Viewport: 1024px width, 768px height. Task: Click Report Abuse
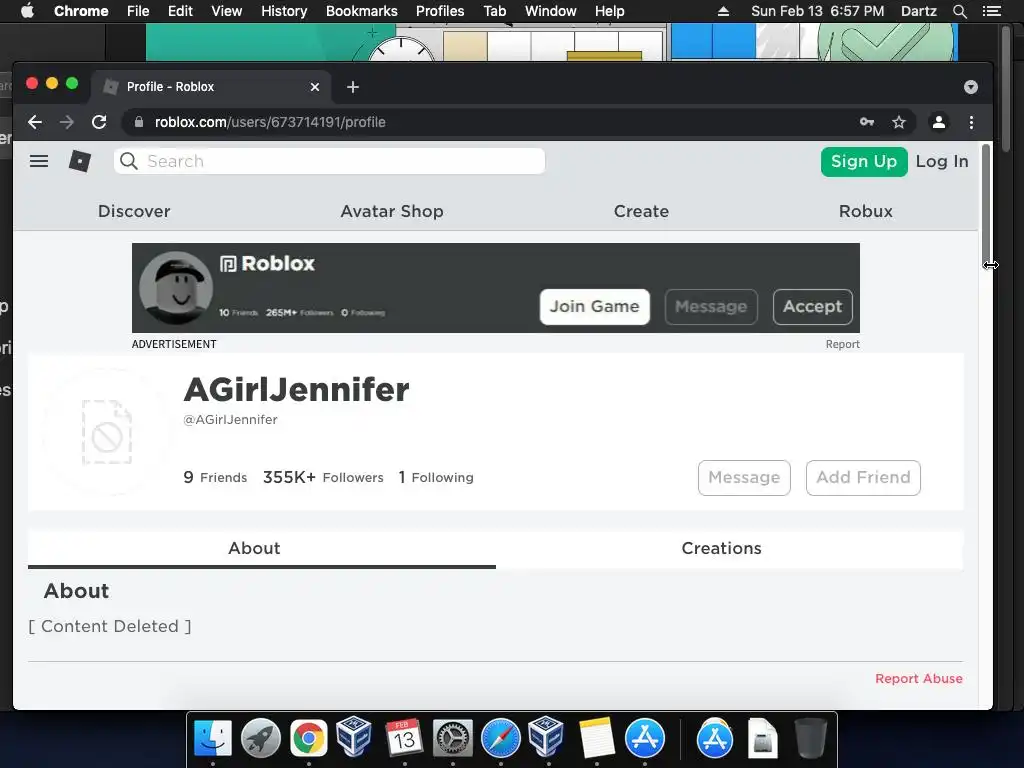point(918,679)
